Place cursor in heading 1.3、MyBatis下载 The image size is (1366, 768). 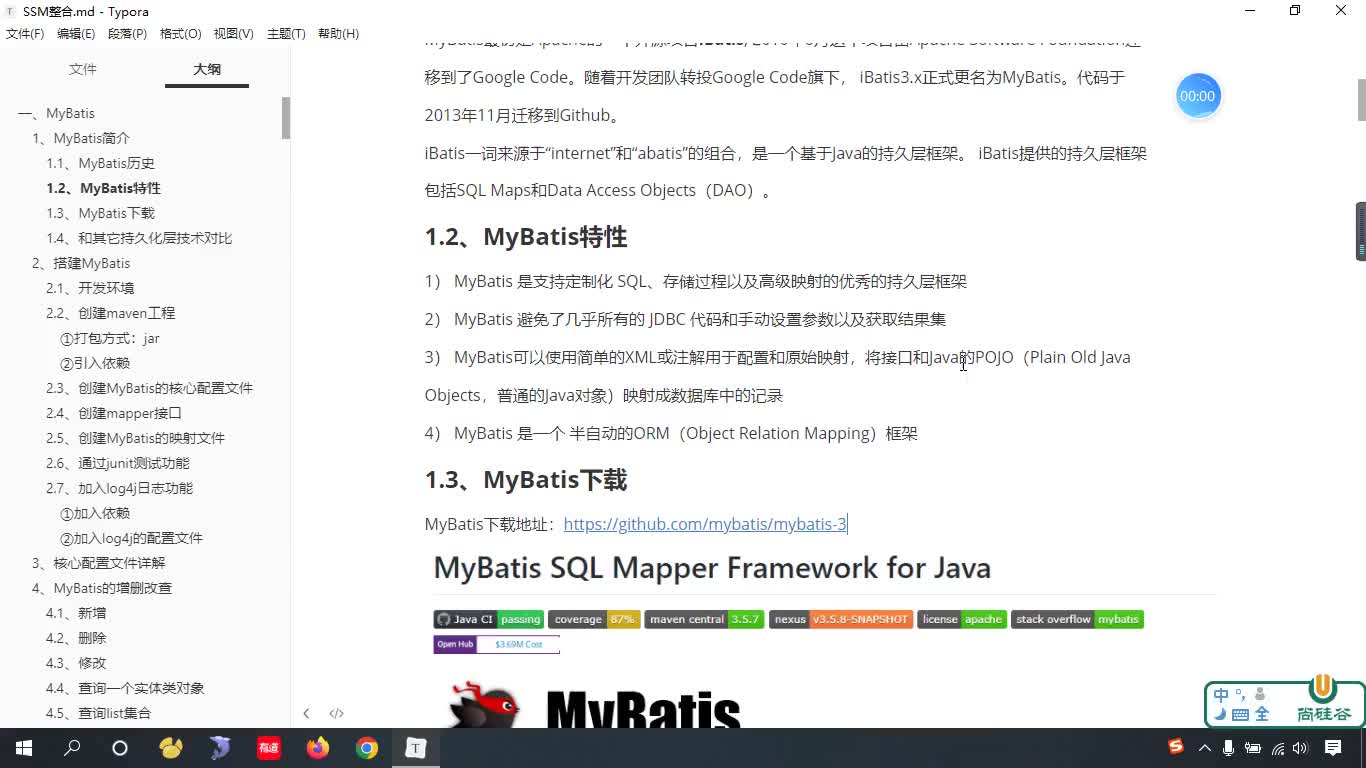click(526, 480)
